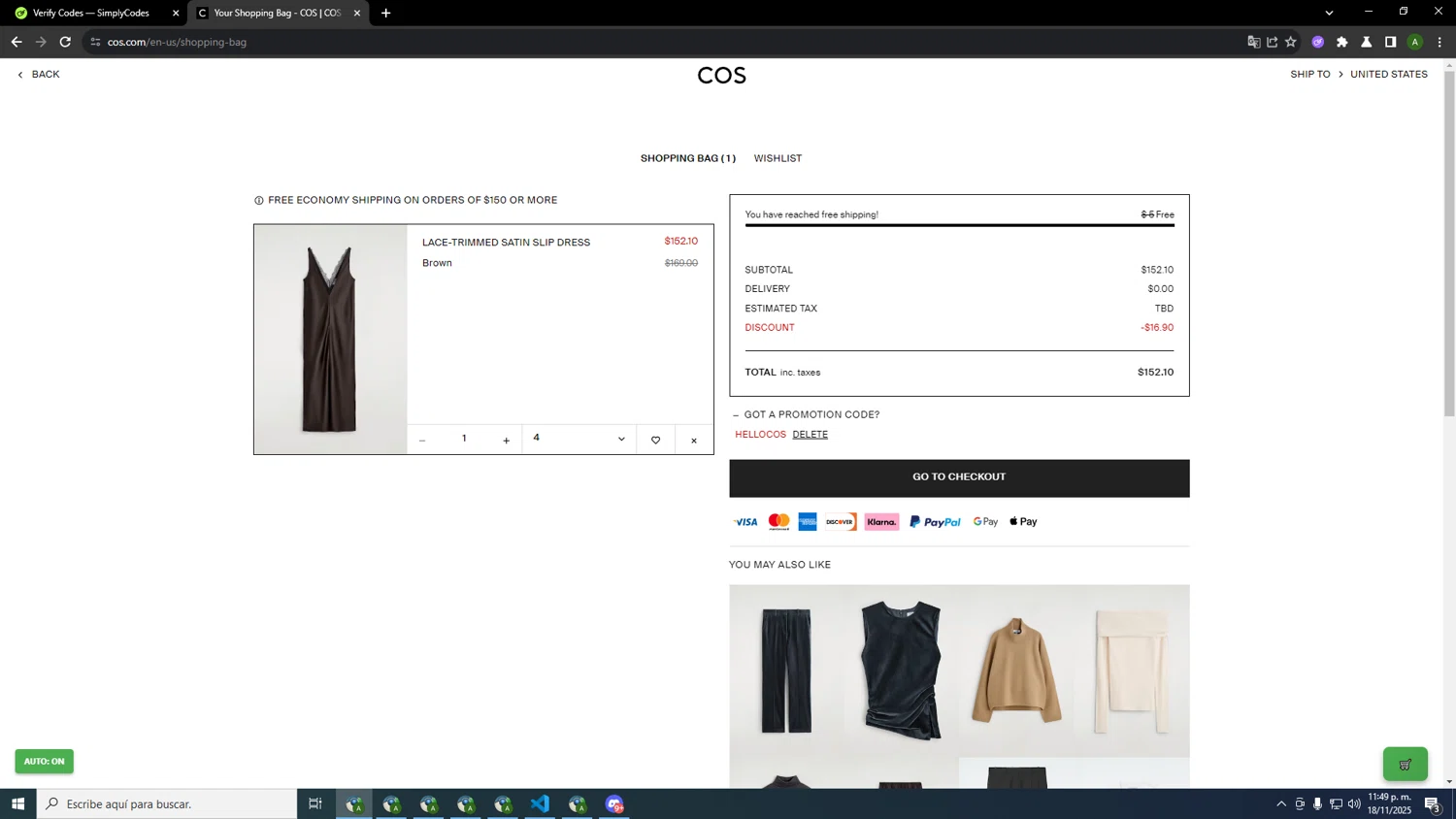Close the Verify Codes SimplyCodes tab
The image size is (1456, 819).
[x=176, y=14]
